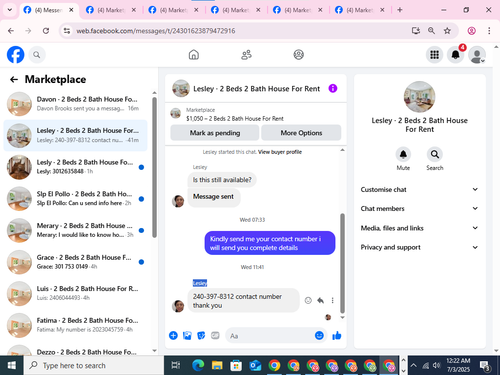
Task: Mute this conversation bell icon
Action: tap(403, 154)
